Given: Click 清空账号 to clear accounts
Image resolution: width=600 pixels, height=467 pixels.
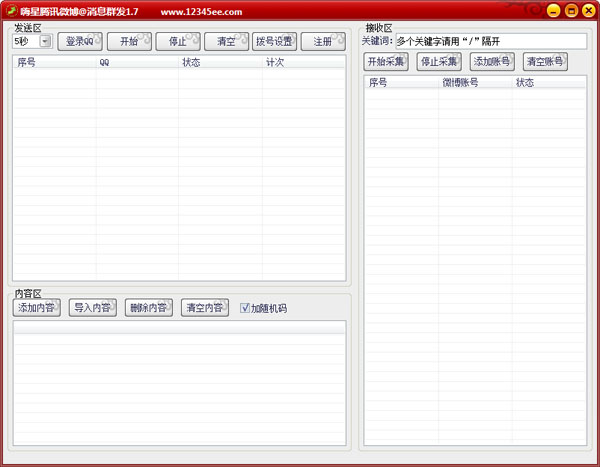Looking at the screenshot, I should tap(545, 62).
